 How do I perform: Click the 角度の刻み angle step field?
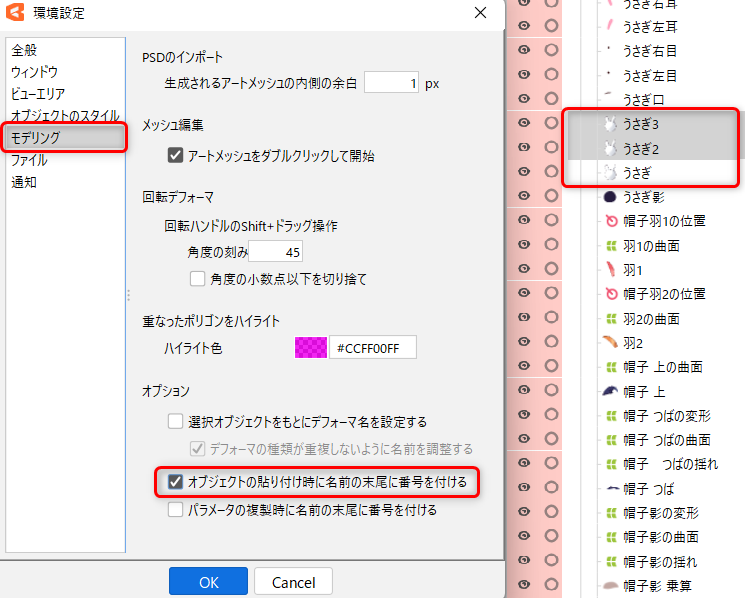(x=275, y=252)
